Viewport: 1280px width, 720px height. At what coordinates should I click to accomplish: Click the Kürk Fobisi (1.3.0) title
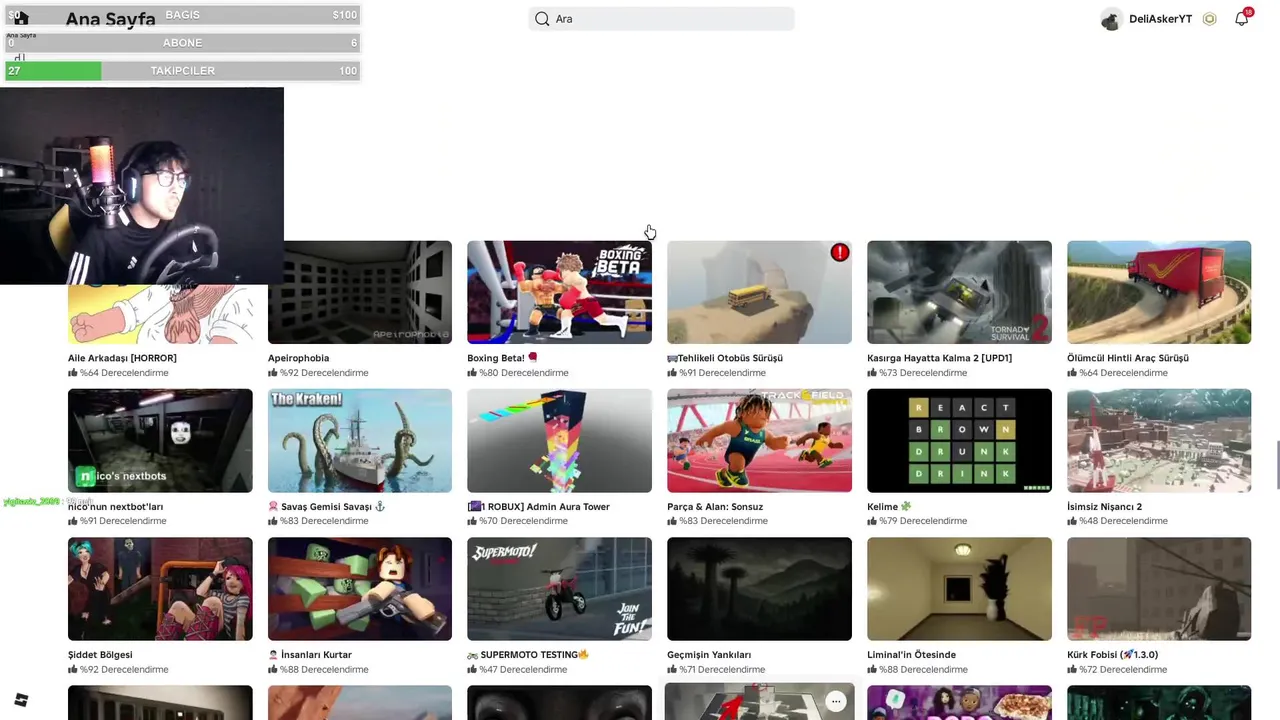tap(1112, 655)
